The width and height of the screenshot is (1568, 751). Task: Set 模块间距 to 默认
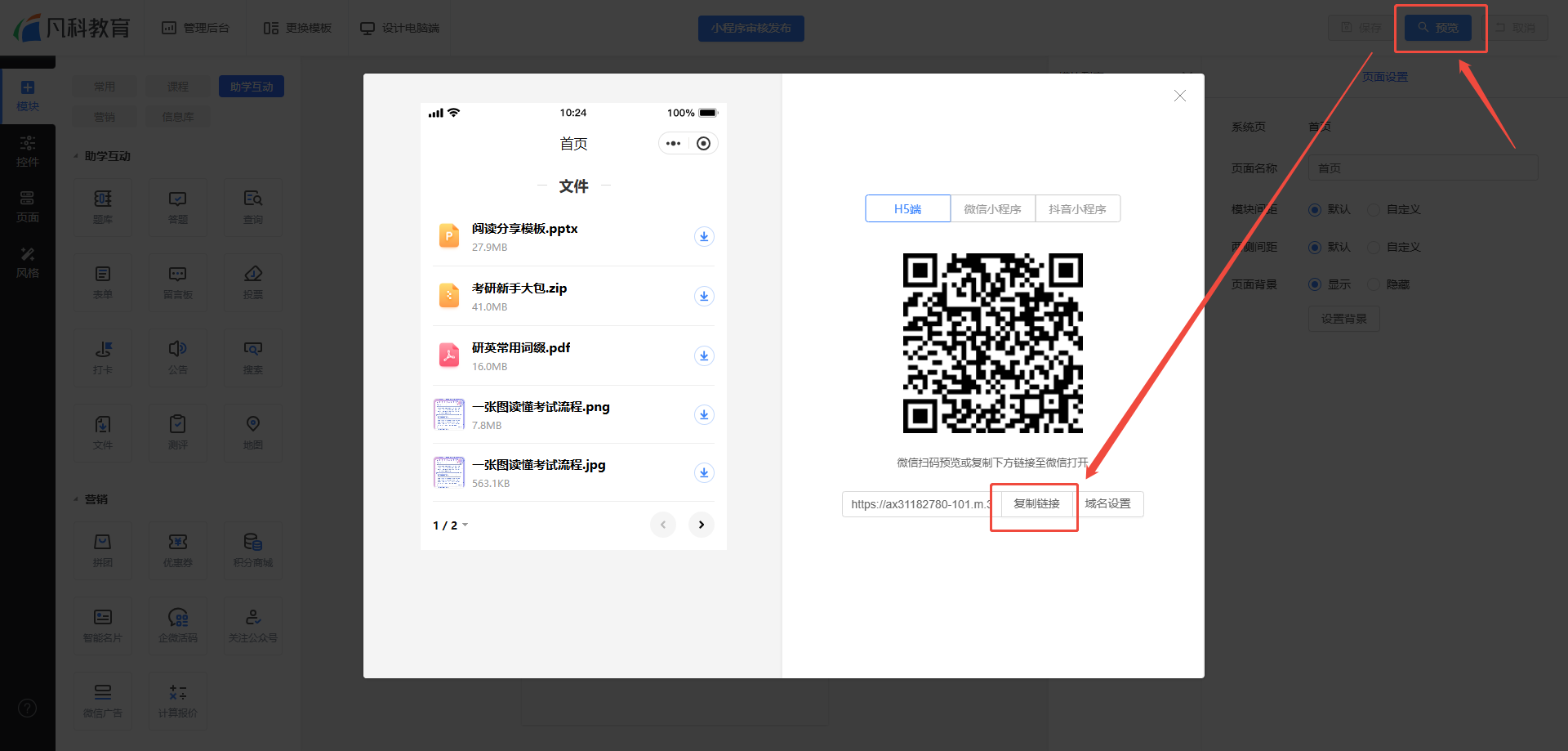coord(1330,210)
